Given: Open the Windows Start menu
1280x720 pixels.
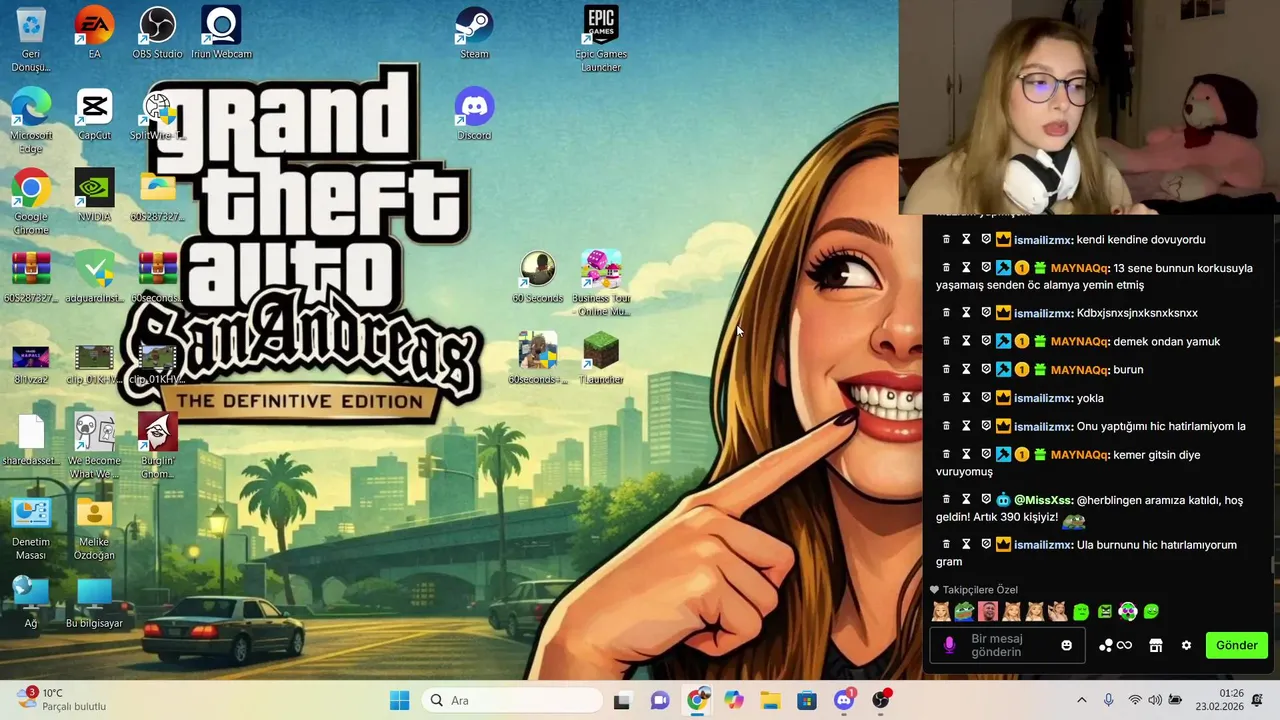Looking at the screenshot, I should point(399,700).
